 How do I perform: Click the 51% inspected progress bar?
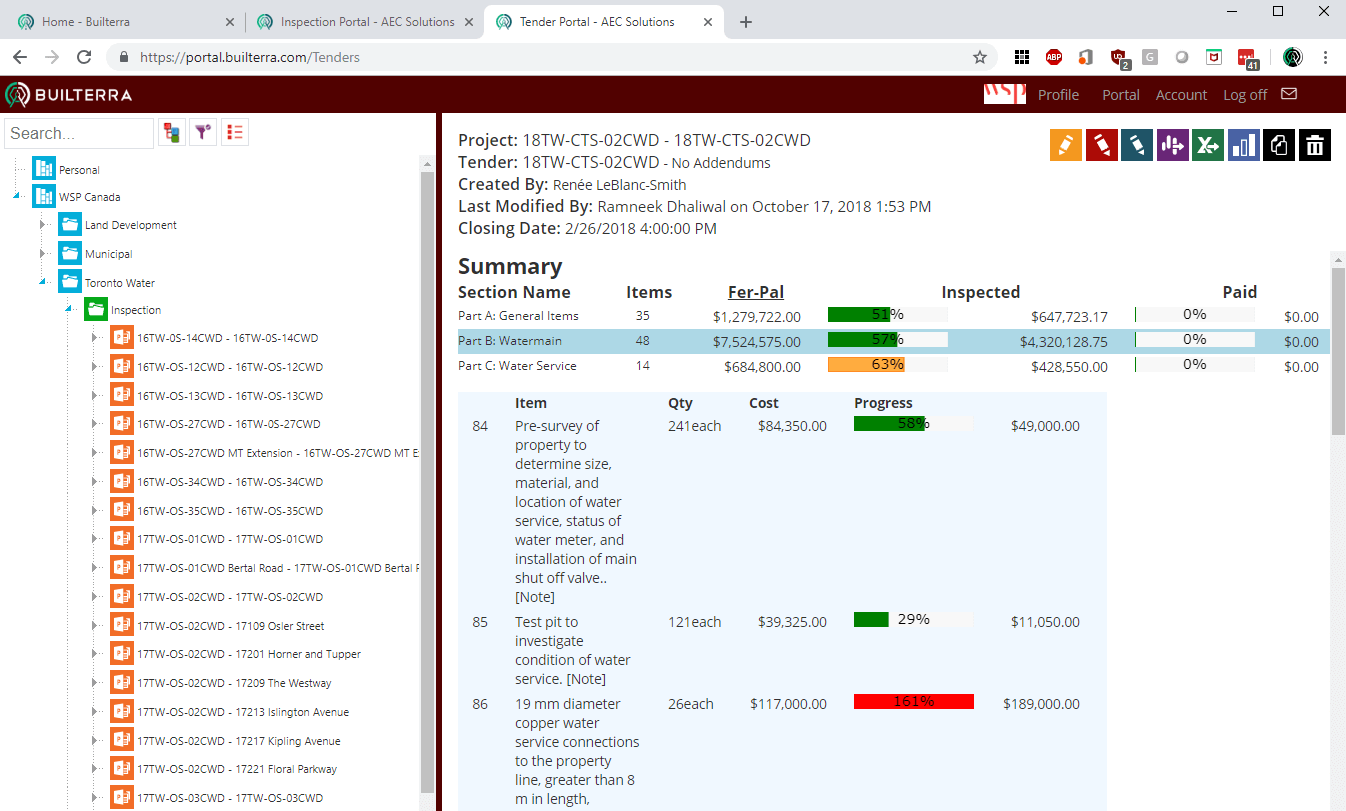(x=888, y=315)
